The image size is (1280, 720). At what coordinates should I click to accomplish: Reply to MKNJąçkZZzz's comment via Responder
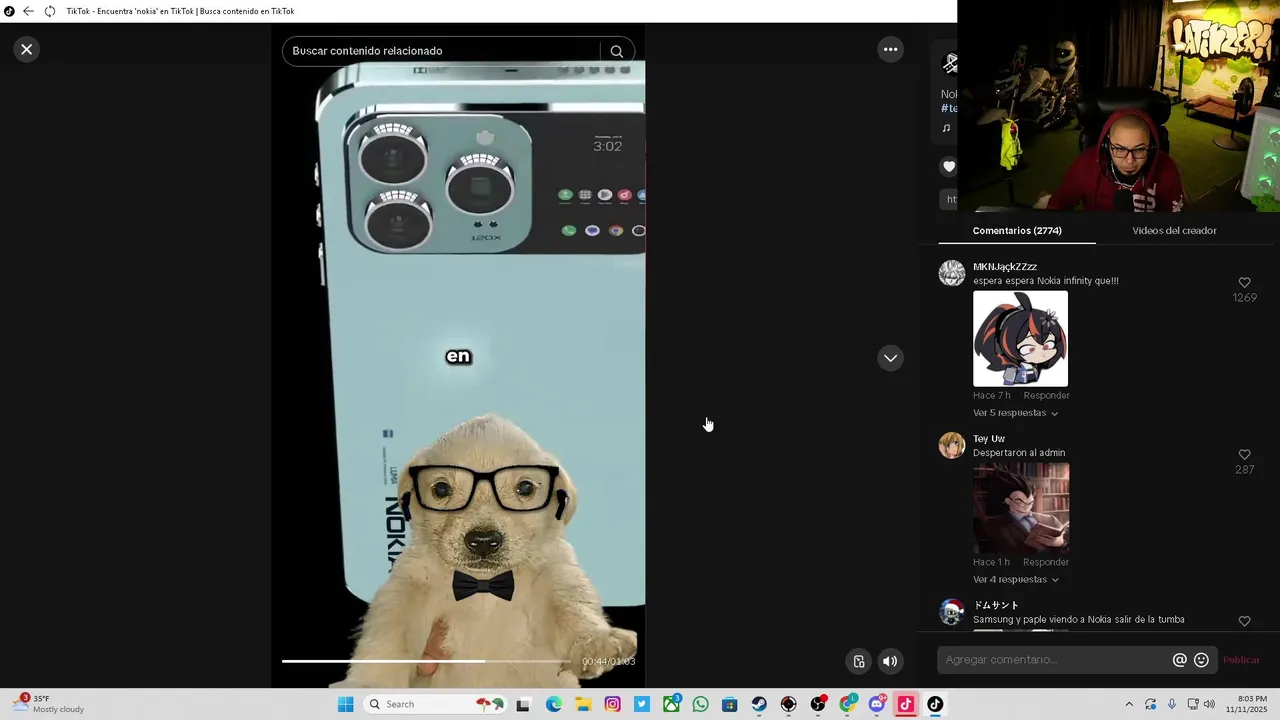(1046, 396)
